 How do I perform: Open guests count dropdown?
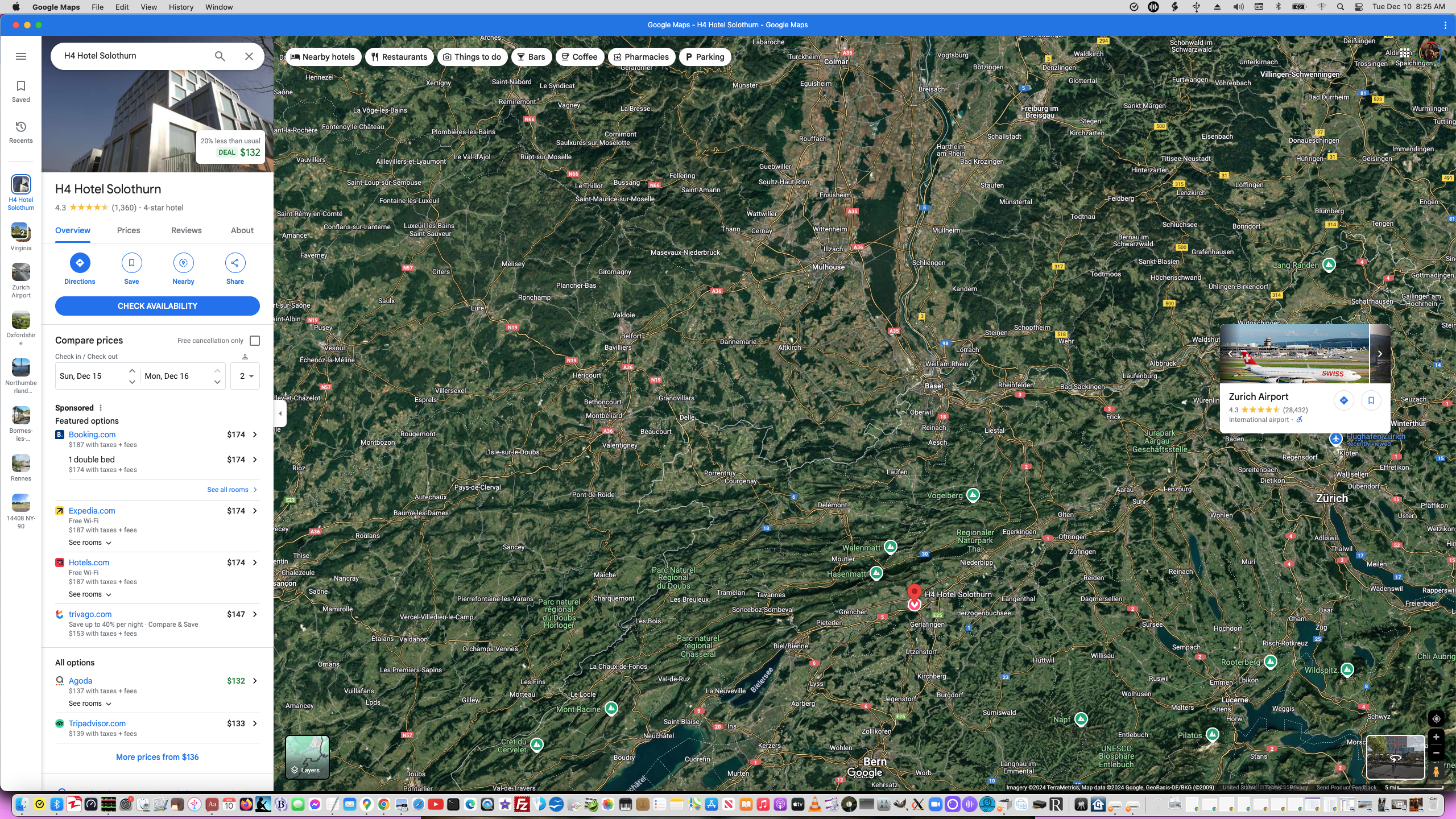(246, 376)
